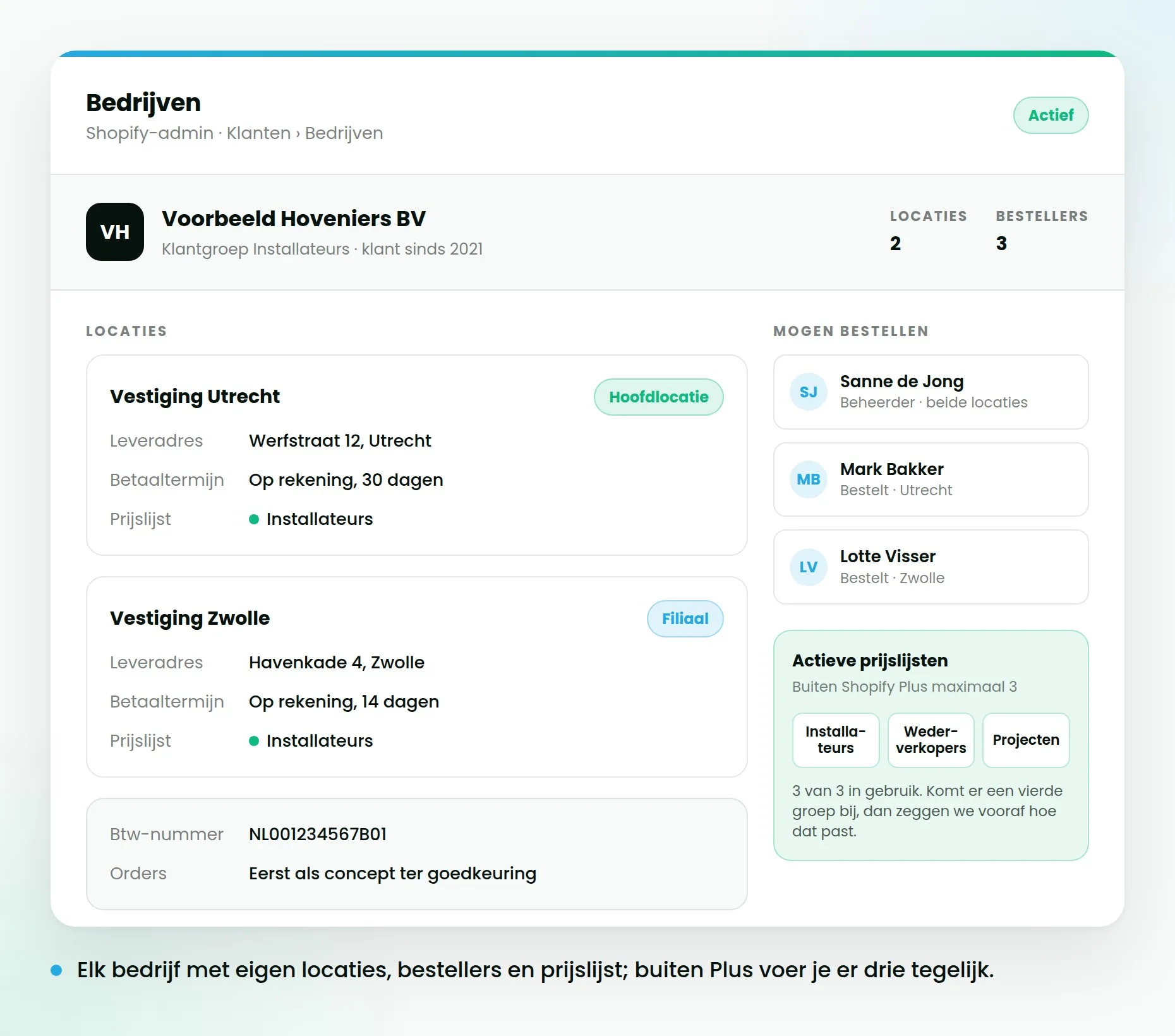Choose the Installateurs price list chip
The height and width of the screenshot is (1036, 1175).
(836, 740)
